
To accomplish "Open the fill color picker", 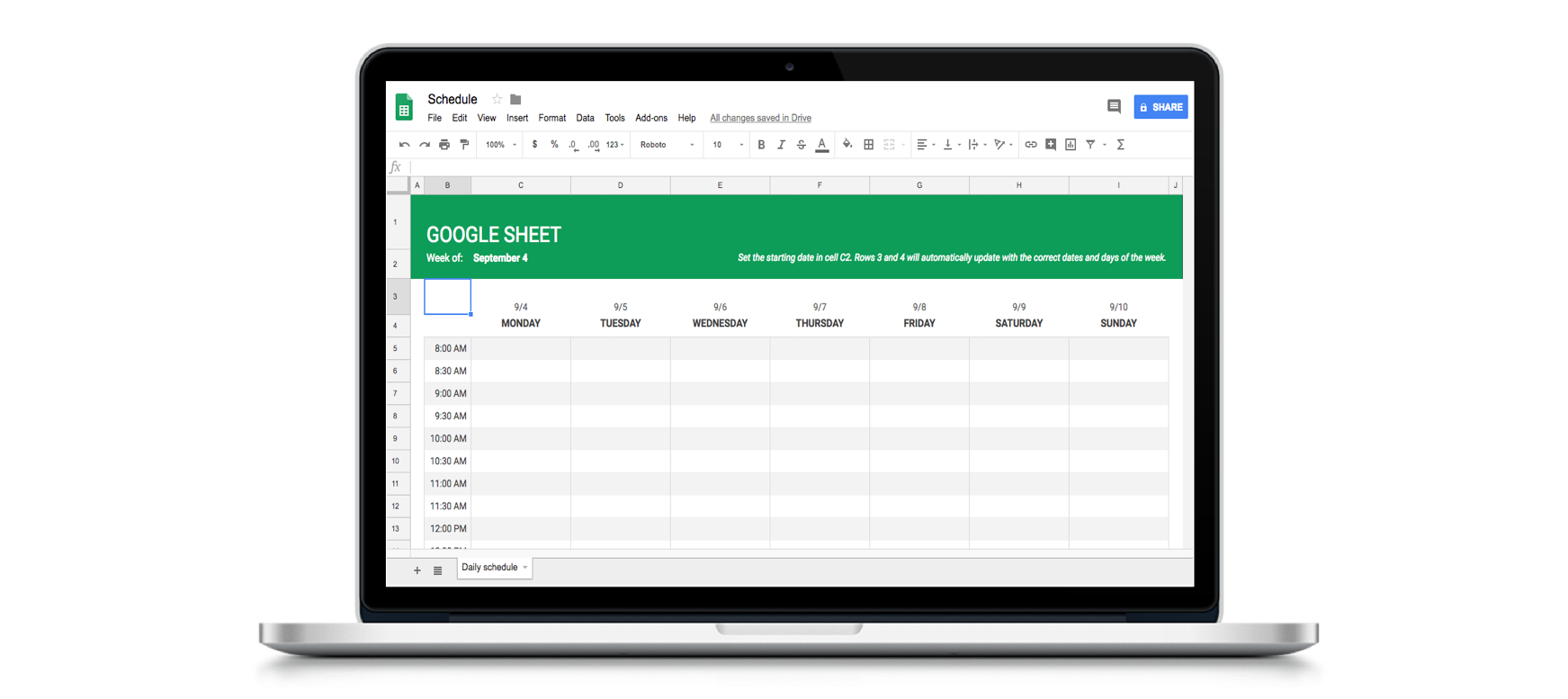I will point(847,144).
